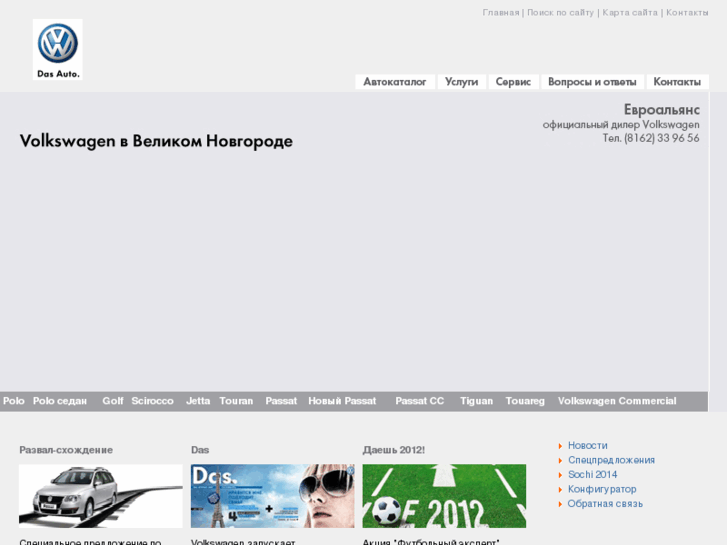Click orange arrow bullet beside Обратная связь
Screen dimensions: 727x545
tap(560, 504)
